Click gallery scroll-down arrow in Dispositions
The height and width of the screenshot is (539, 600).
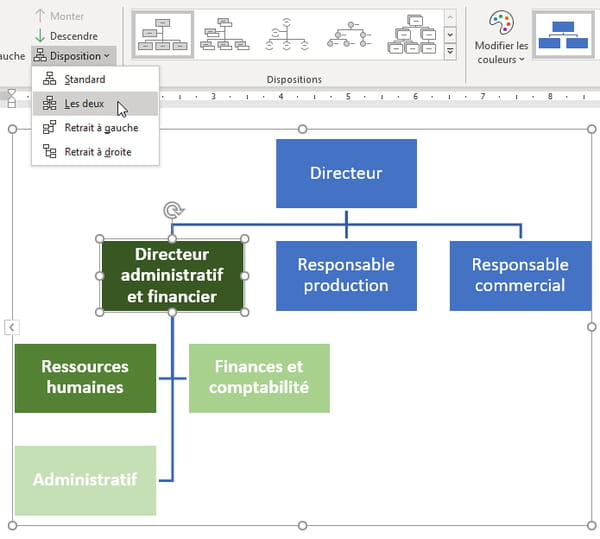click(x=450, y=35)
